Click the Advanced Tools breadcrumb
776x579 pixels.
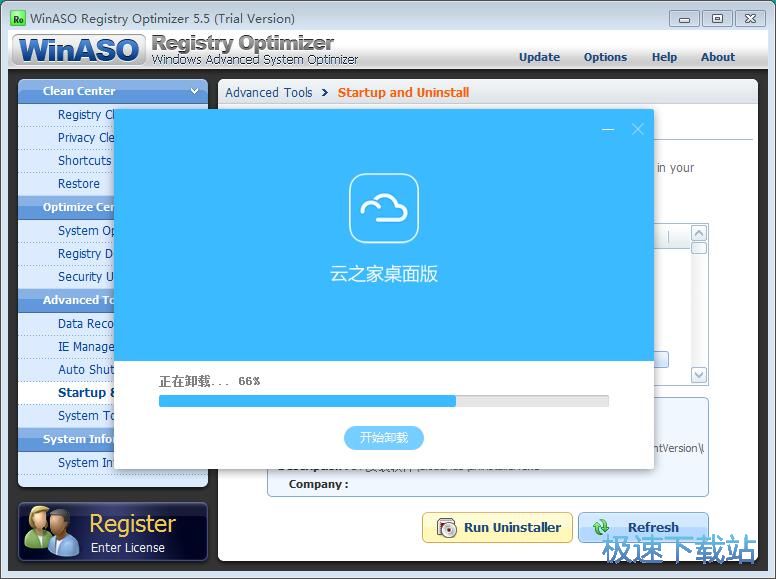click(269, 93)
